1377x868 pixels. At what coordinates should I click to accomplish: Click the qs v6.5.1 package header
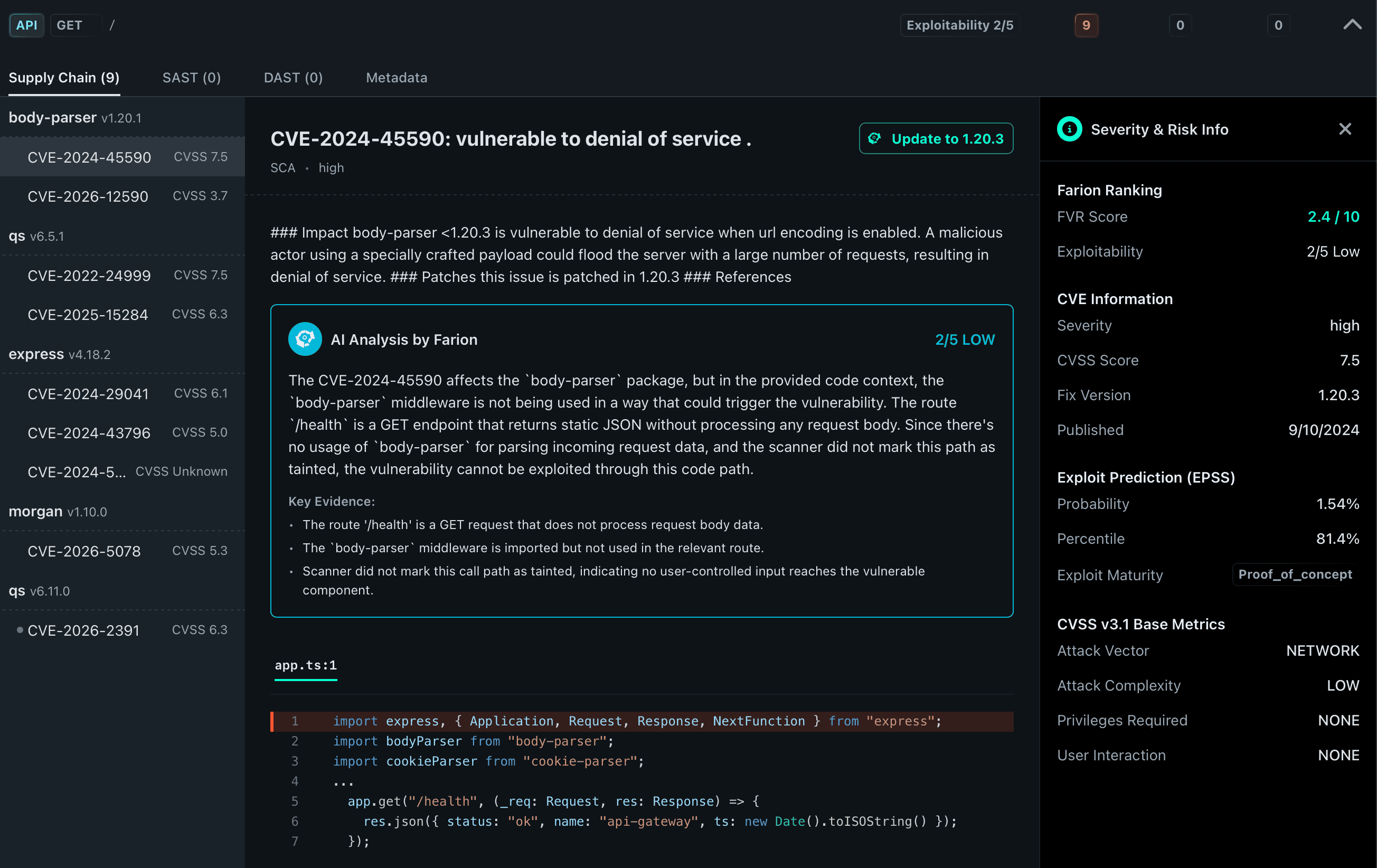click(122, 235)
